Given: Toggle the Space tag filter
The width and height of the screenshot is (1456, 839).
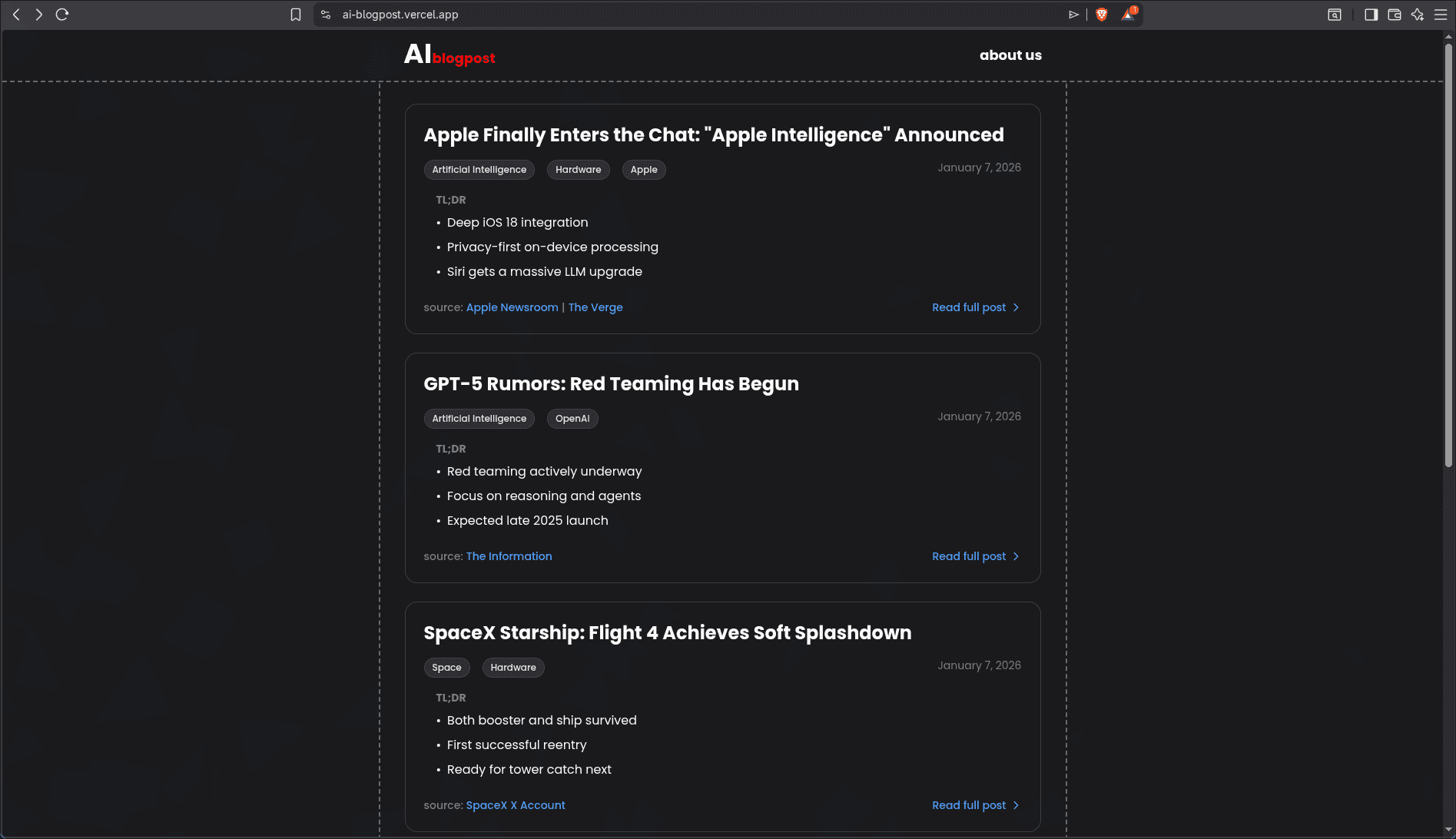Looking at the screenshot, I should [446, 668].
